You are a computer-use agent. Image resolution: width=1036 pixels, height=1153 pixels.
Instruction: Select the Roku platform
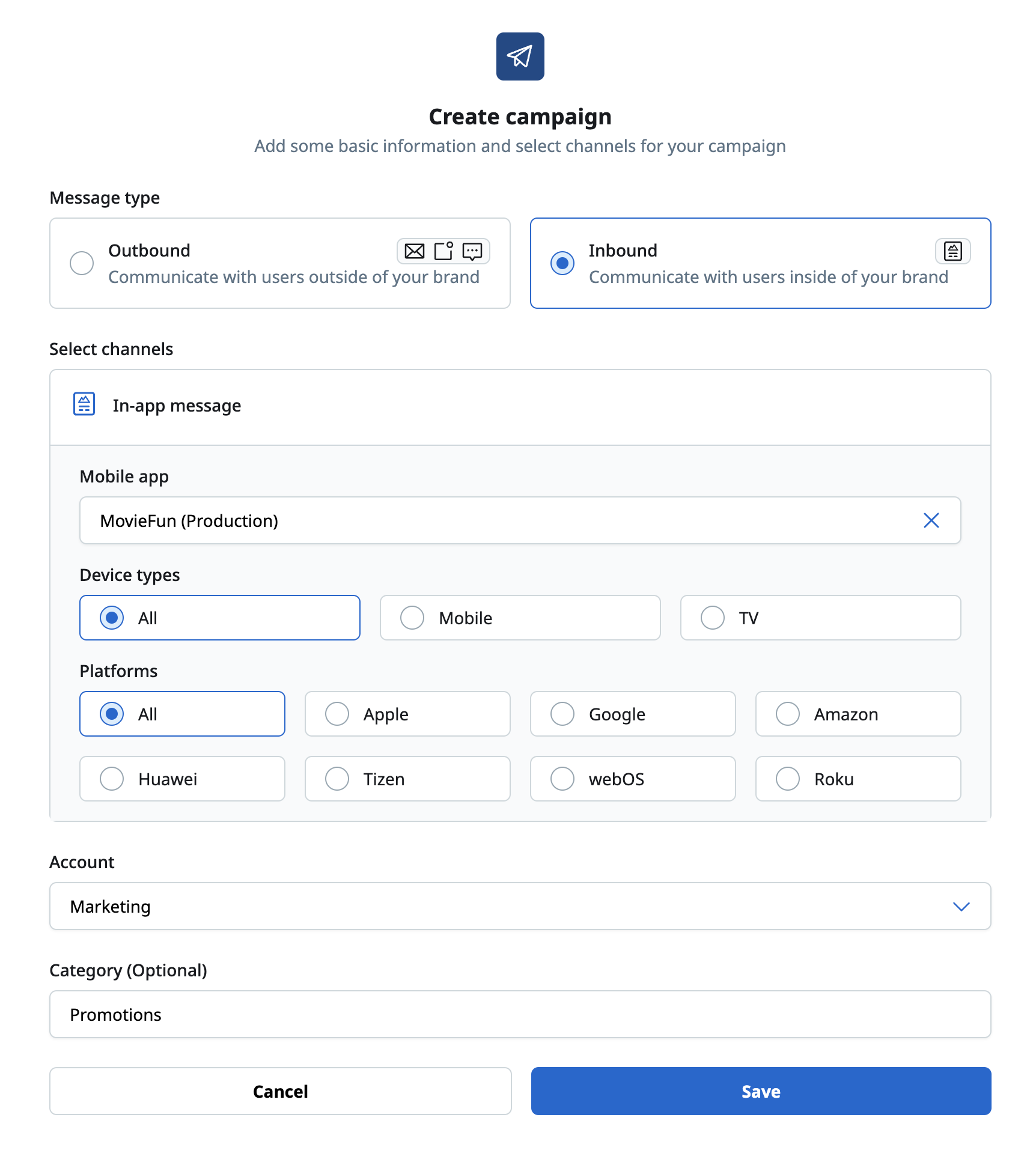point(858,779)
